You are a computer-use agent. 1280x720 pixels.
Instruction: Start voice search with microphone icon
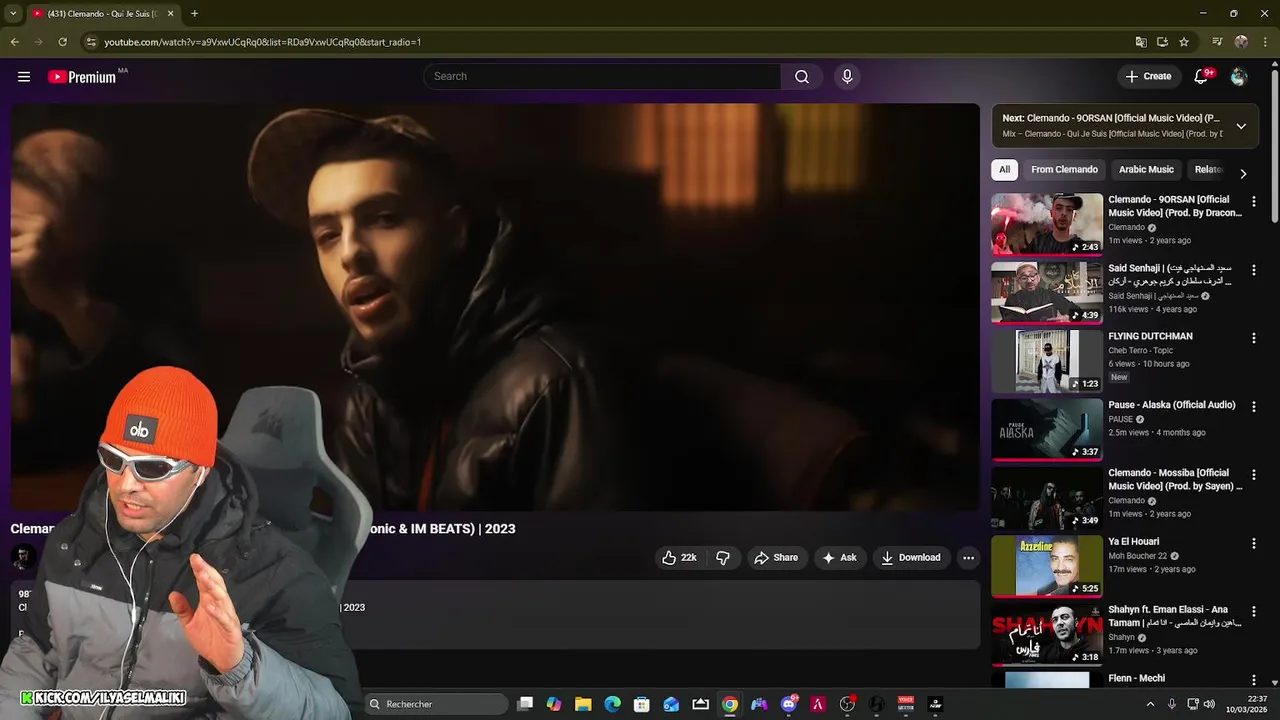point(847,77)
